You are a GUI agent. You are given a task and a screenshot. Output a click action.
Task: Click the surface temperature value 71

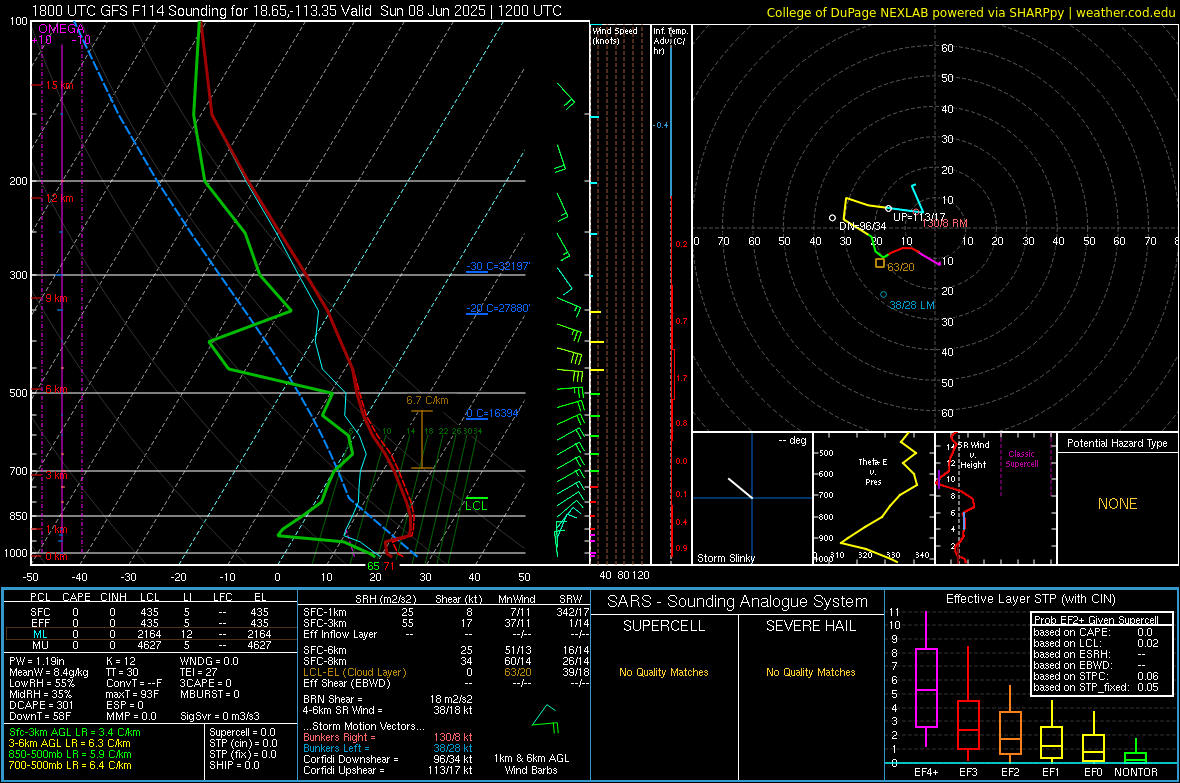[x=388, y=566]
